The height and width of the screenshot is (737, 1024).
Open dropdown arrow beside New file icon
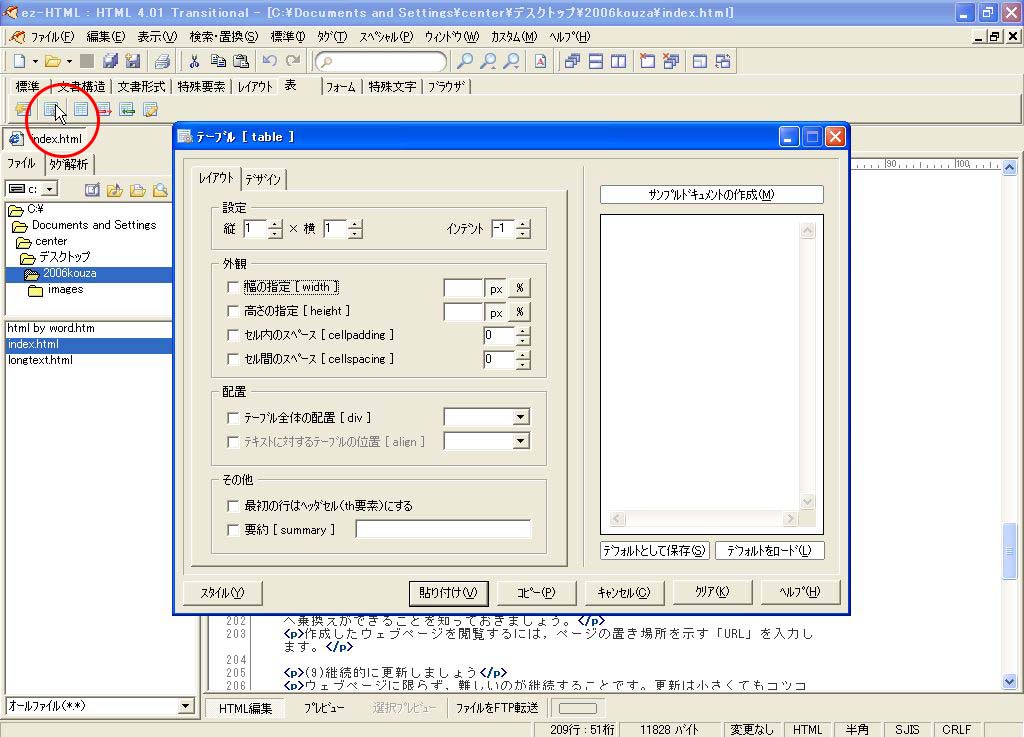pyautogui.click(x=35, y=61)
